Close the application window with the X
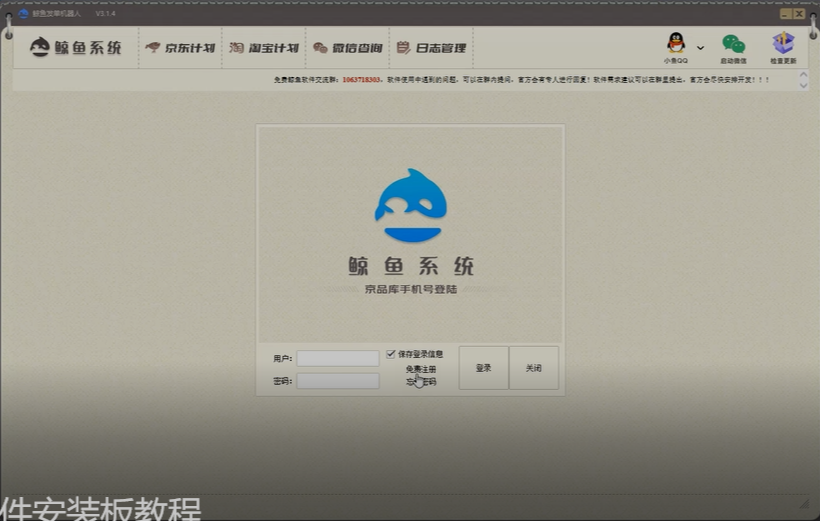820x521 pixels. tap(799, 14)
